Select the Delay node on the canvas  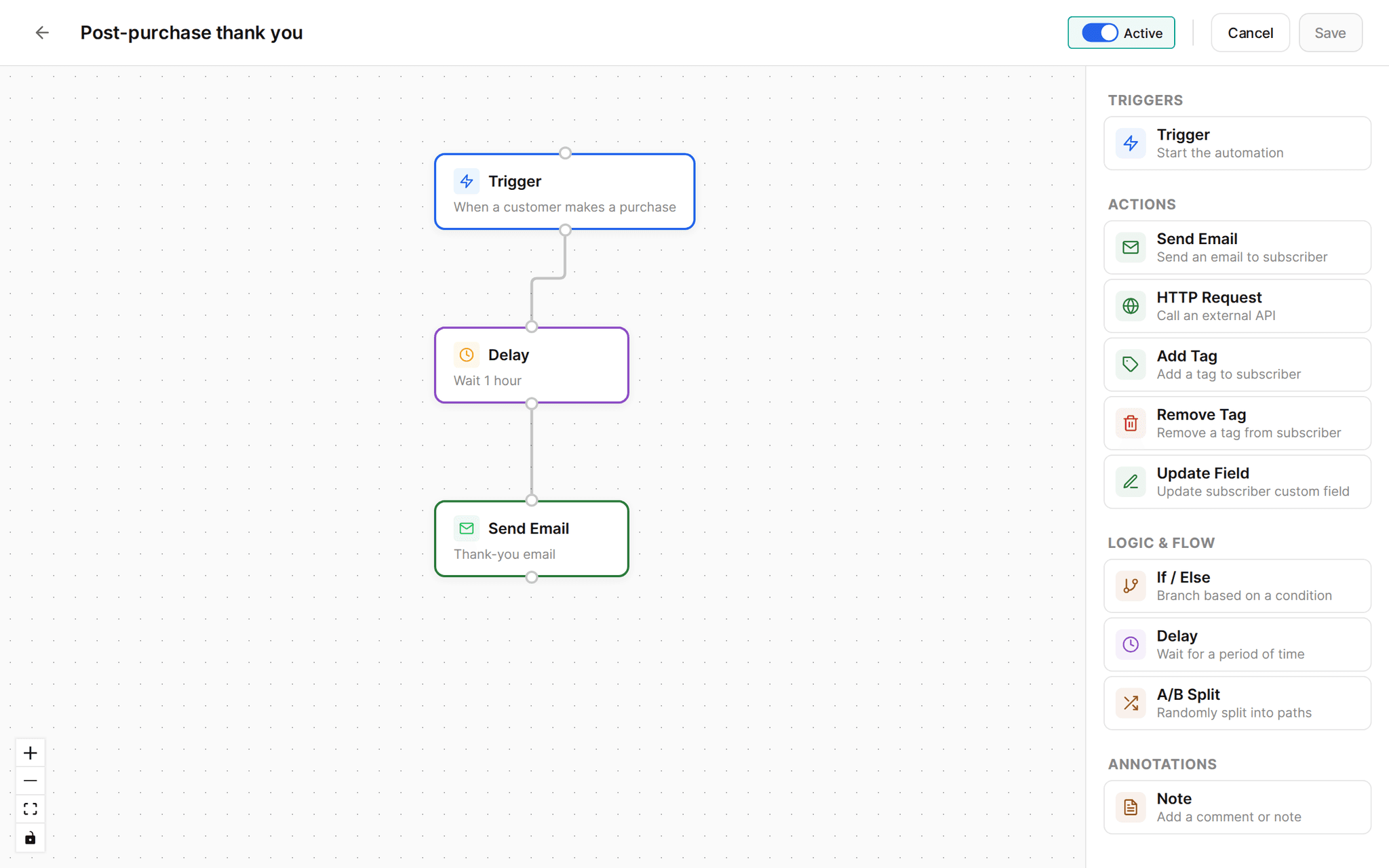532,366
